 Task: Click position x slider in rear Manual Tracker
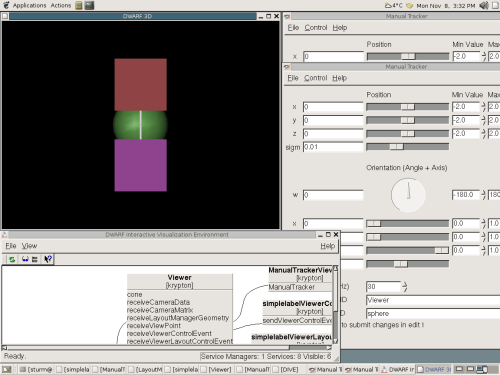point(408,56)
